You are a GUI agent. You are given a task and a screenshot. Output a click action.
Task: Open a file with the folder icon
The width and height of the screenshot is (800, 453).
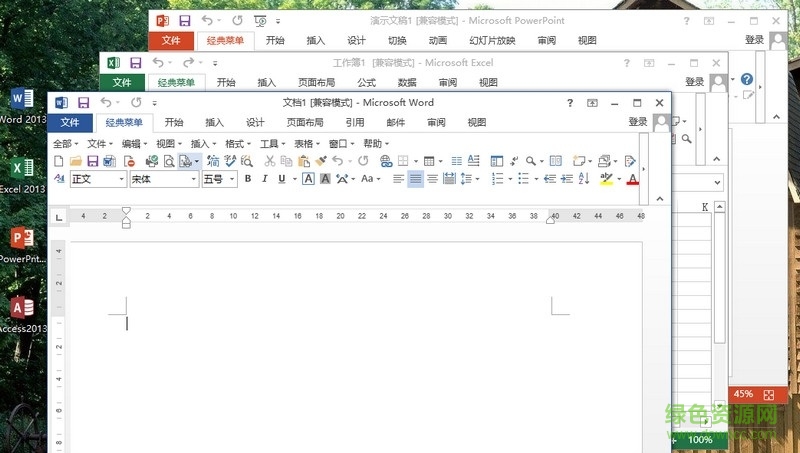(x=76, y=161)
